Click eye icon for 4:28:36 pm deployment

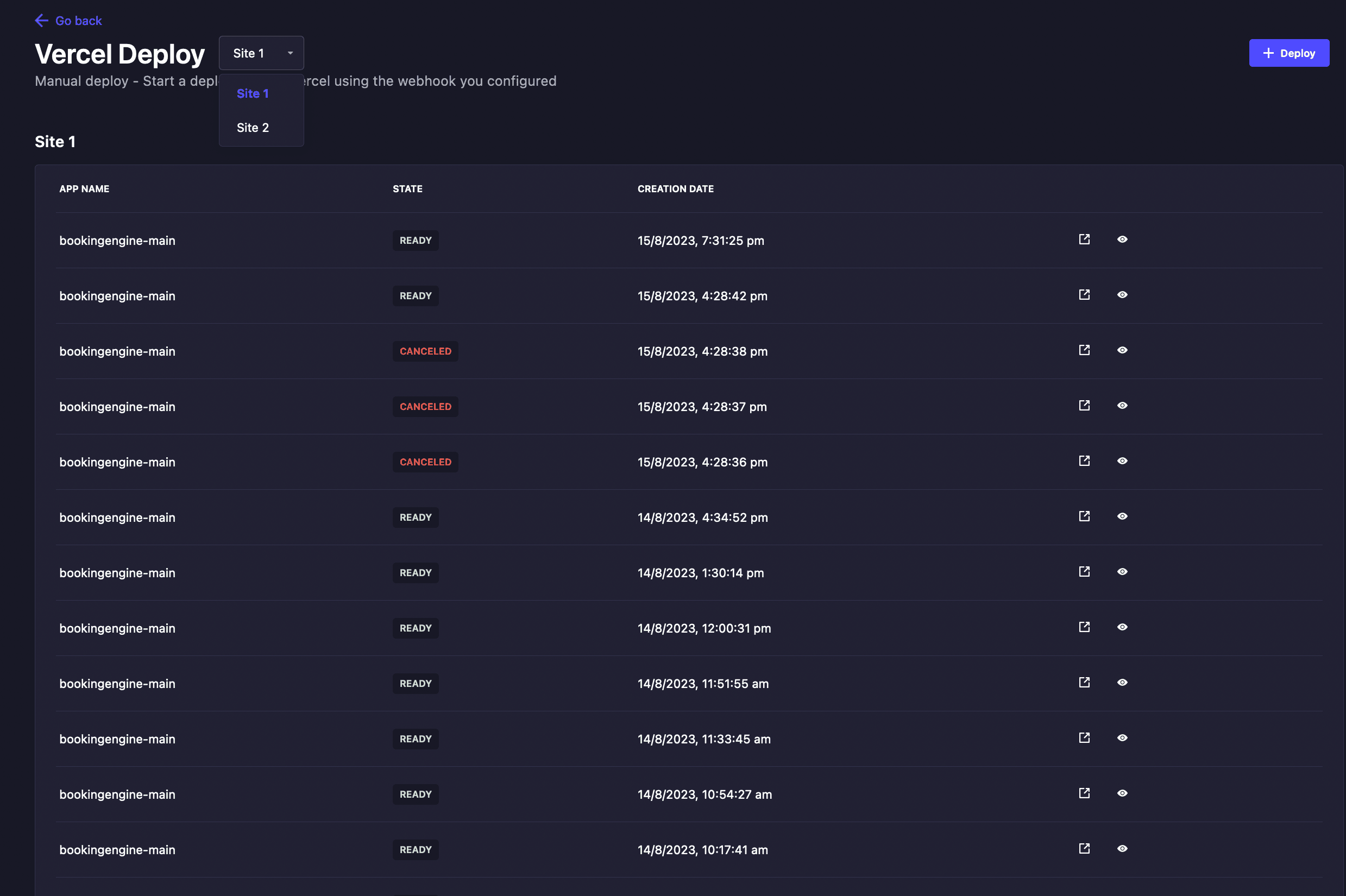tap(1123, 461)
